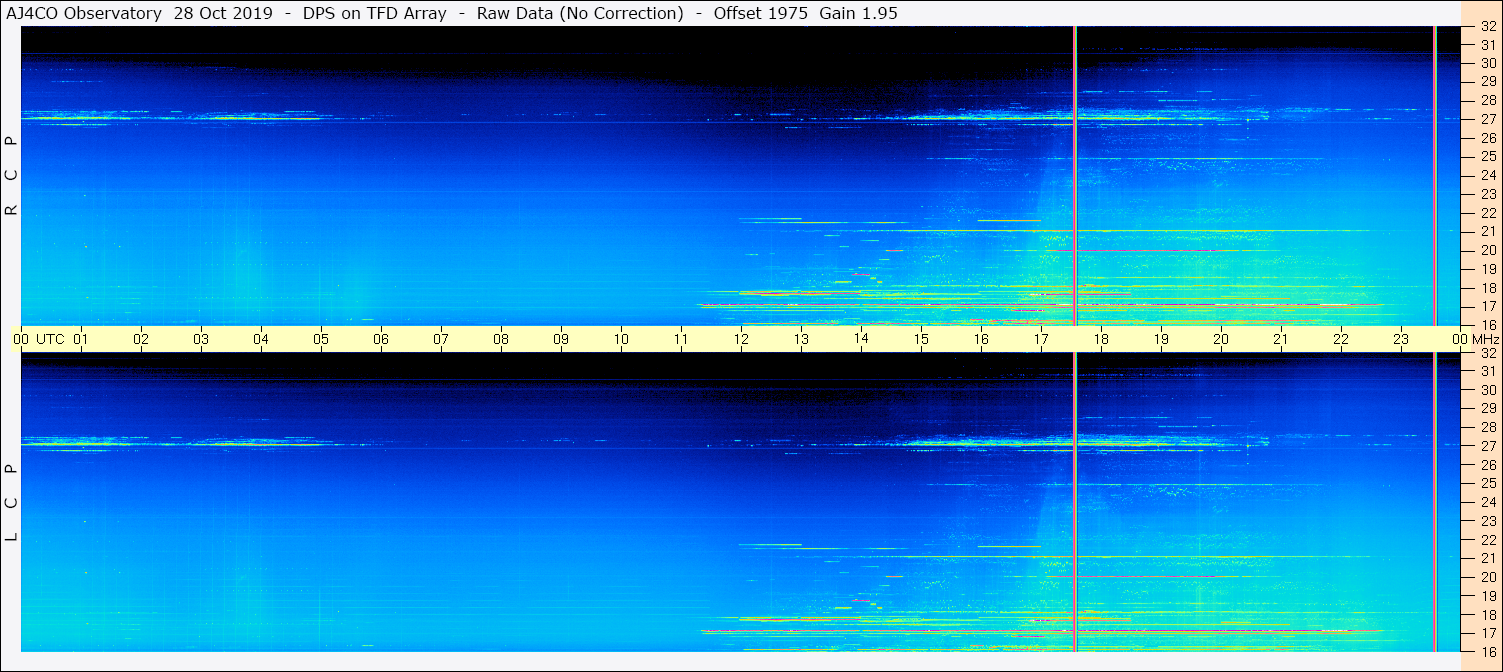
Task: Click hour '02' on the UTC time axis
Action: [141, 339]
